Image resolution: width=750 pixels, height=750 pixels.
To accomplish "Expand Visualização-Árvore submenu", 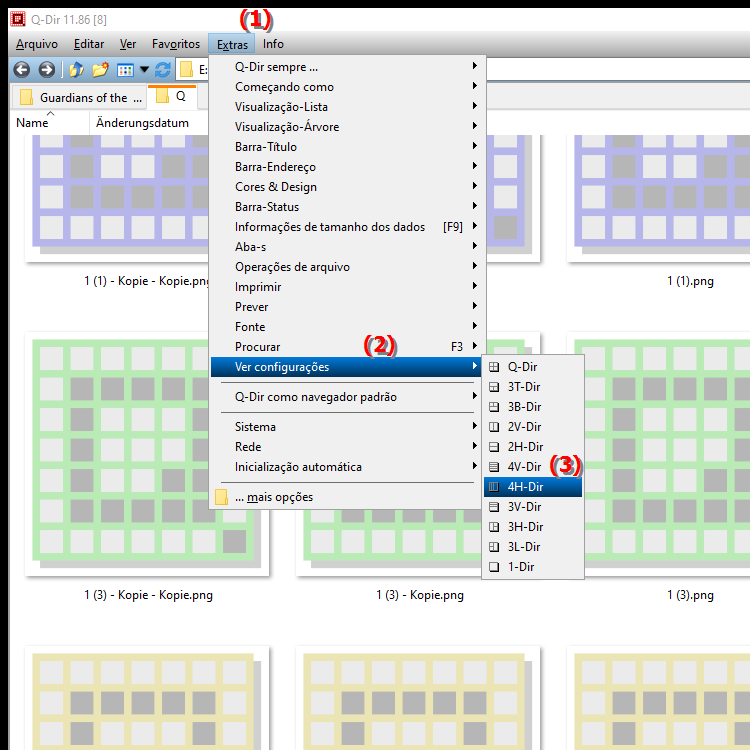I will coord(346,127).
